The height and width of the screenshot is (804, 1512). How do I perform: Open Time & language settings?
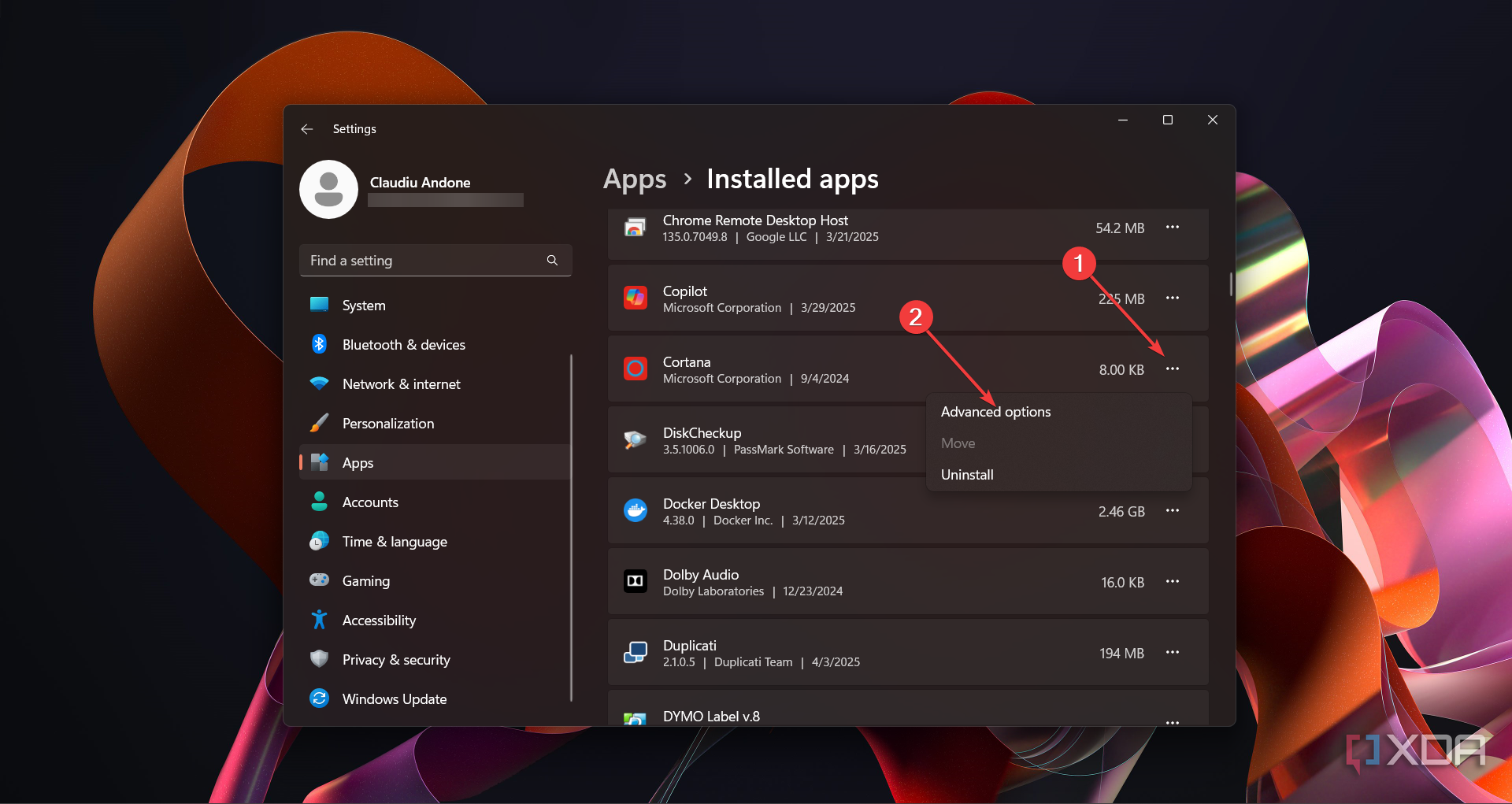pos(435,542)
